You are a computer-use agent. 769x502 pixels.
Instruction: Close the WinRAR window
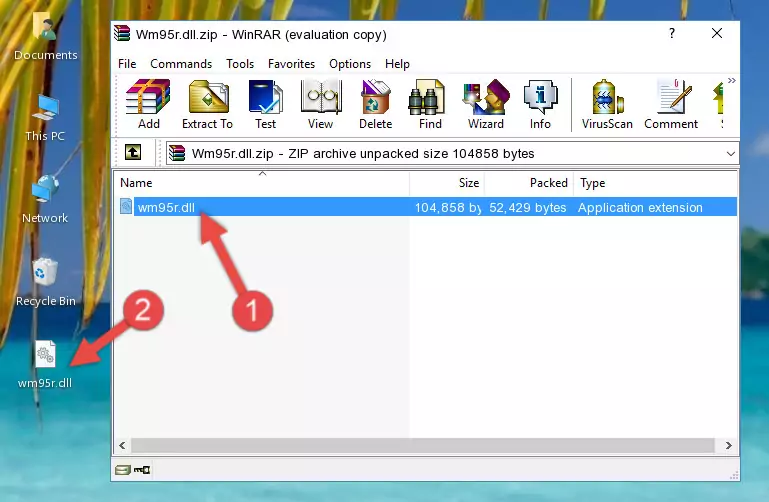pyautogui.click(x=717, y=33)
